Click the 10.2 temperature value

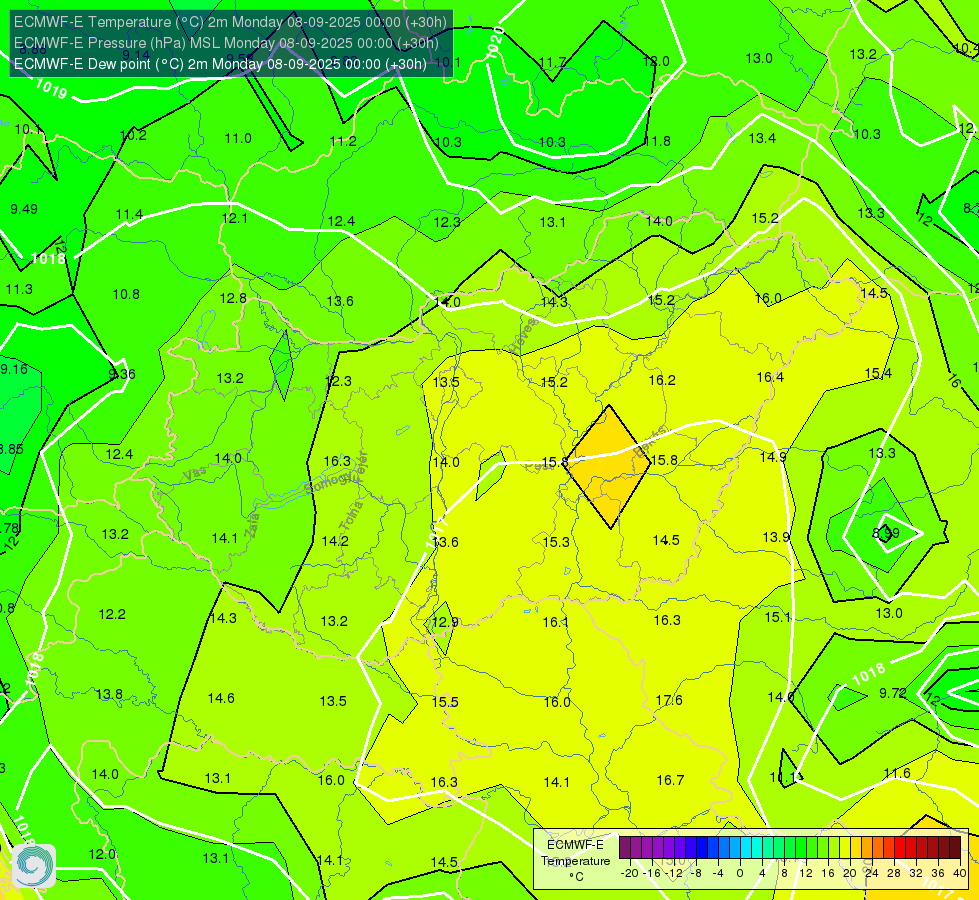(132, 135)
